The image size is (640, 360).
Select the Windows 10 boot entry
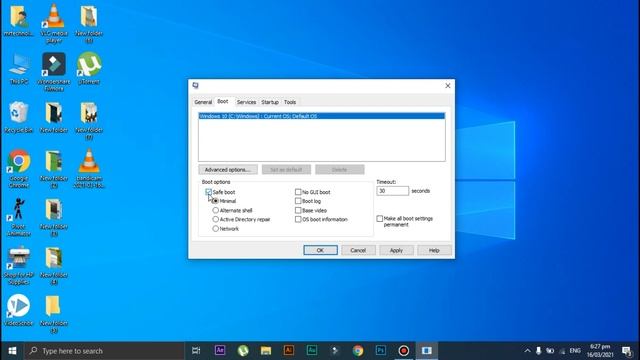coord(322,116)
